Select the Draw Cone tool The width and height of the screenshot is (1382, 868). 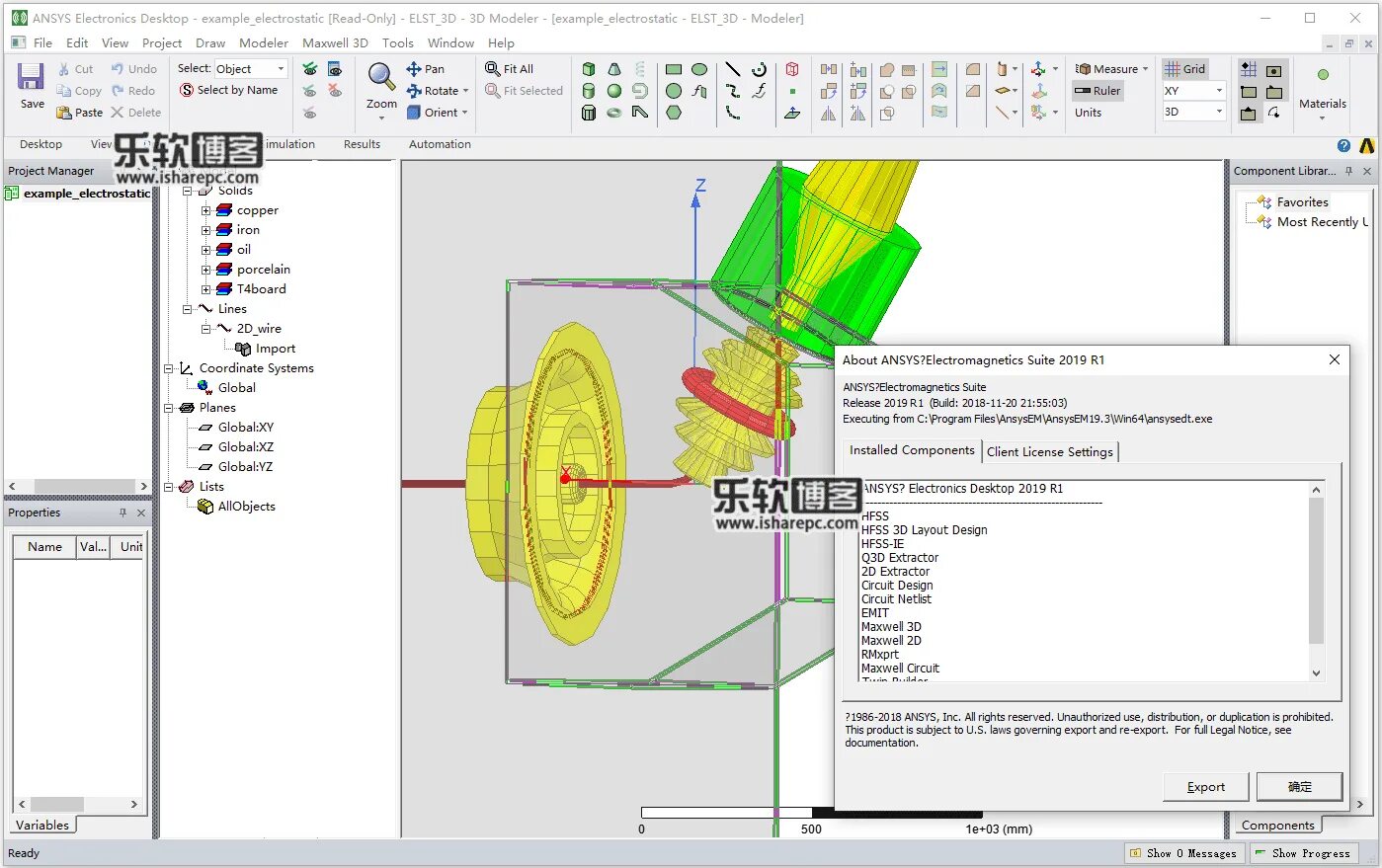click(x=614, y=69)
